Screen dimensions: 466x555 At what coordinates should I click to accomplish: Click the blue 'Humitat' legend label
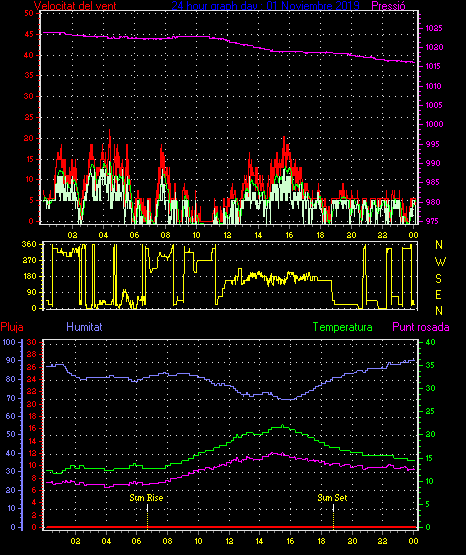pyautogui.click(x=84, y=327)
